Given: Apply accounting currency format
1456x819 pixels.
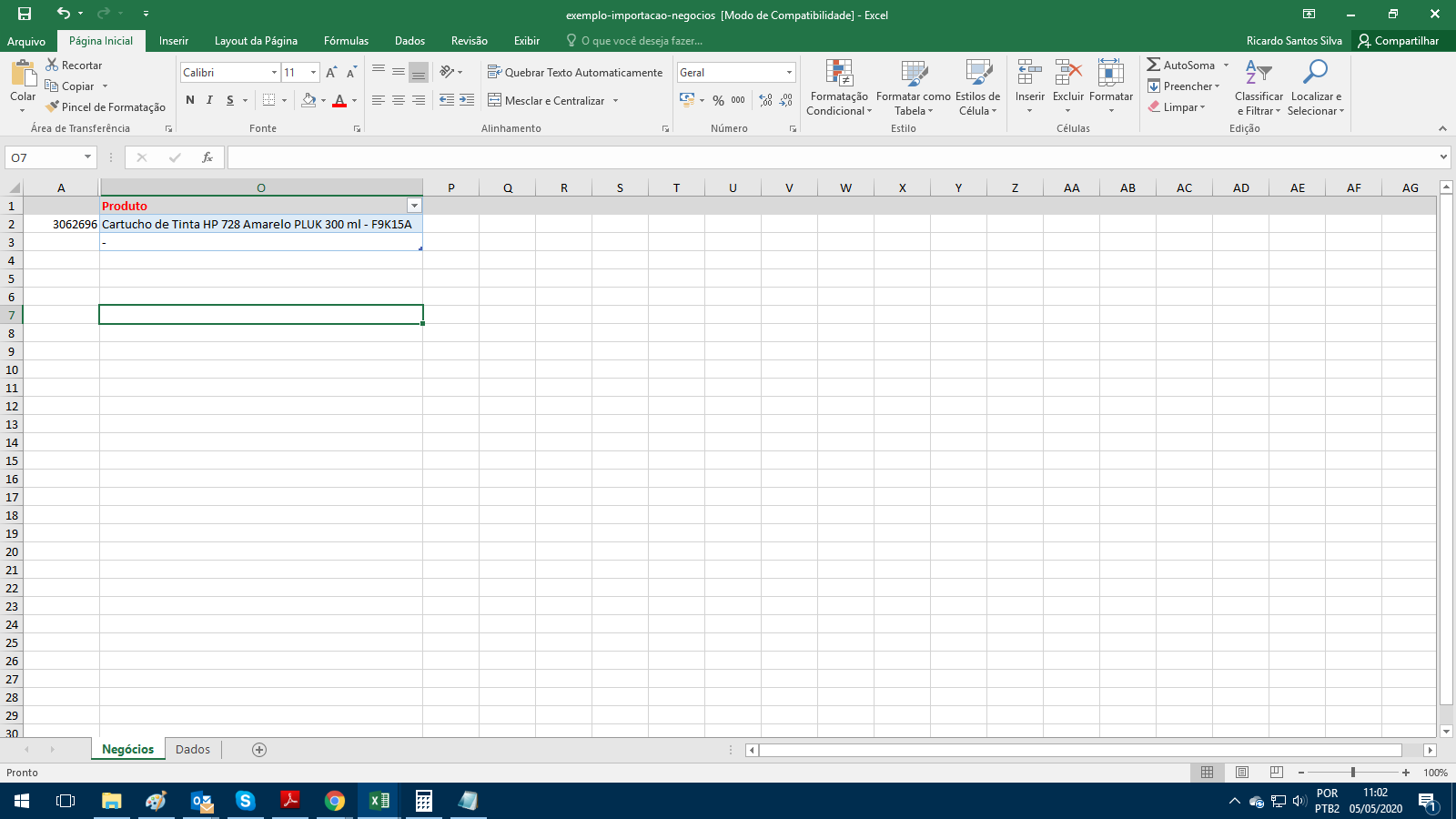Looking at the screenshot, I should (x=687, y=100).
